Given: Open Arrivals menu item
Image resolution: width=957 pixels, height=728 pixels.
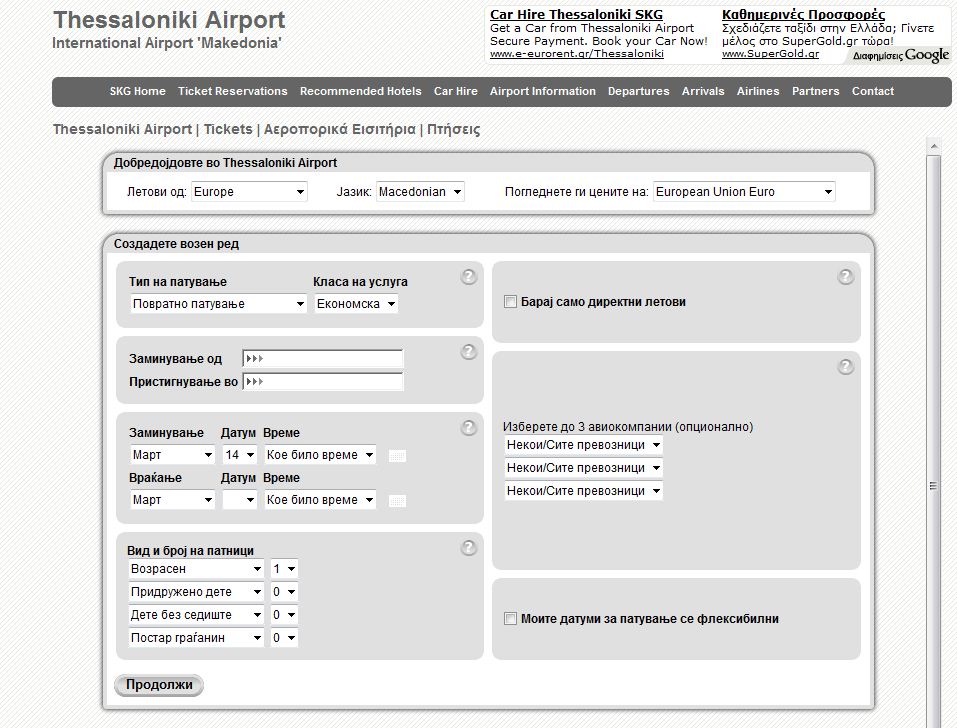Looking at the screenshot, I should (x=703, y=91).
